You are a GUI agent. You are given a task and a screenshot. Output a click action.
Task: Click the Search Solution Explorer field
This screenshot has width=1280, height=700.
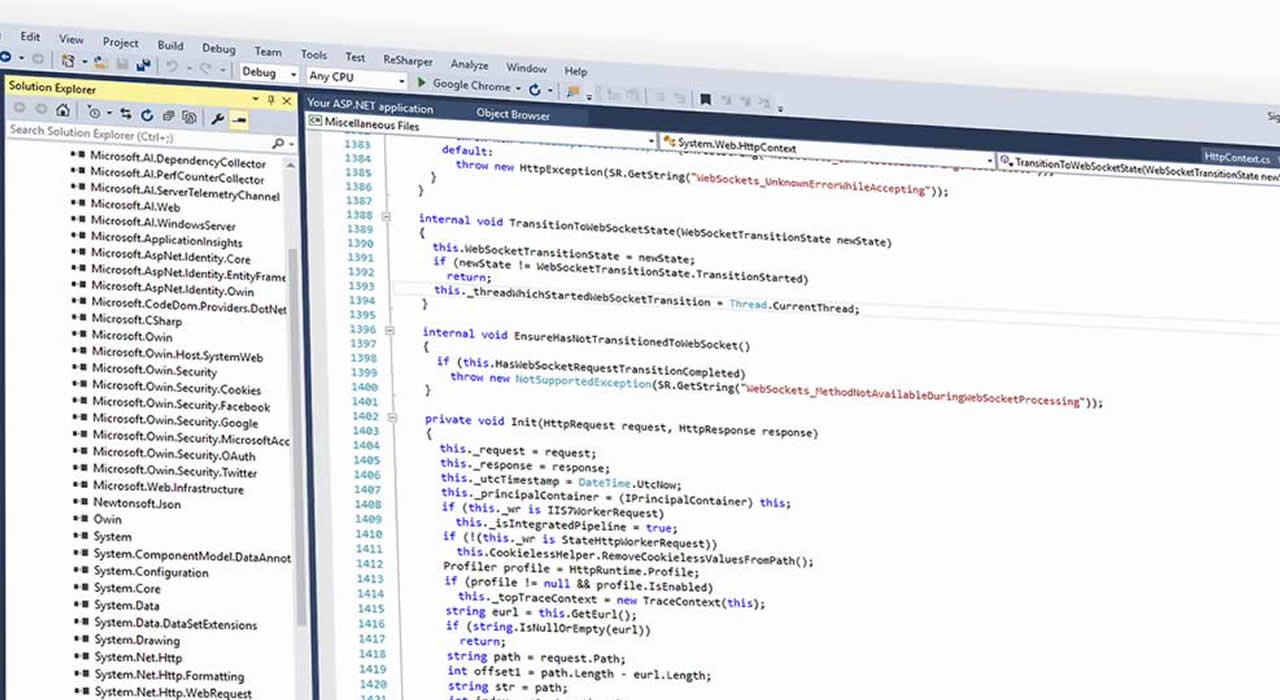pyautogui.click(x=140, y=135)
